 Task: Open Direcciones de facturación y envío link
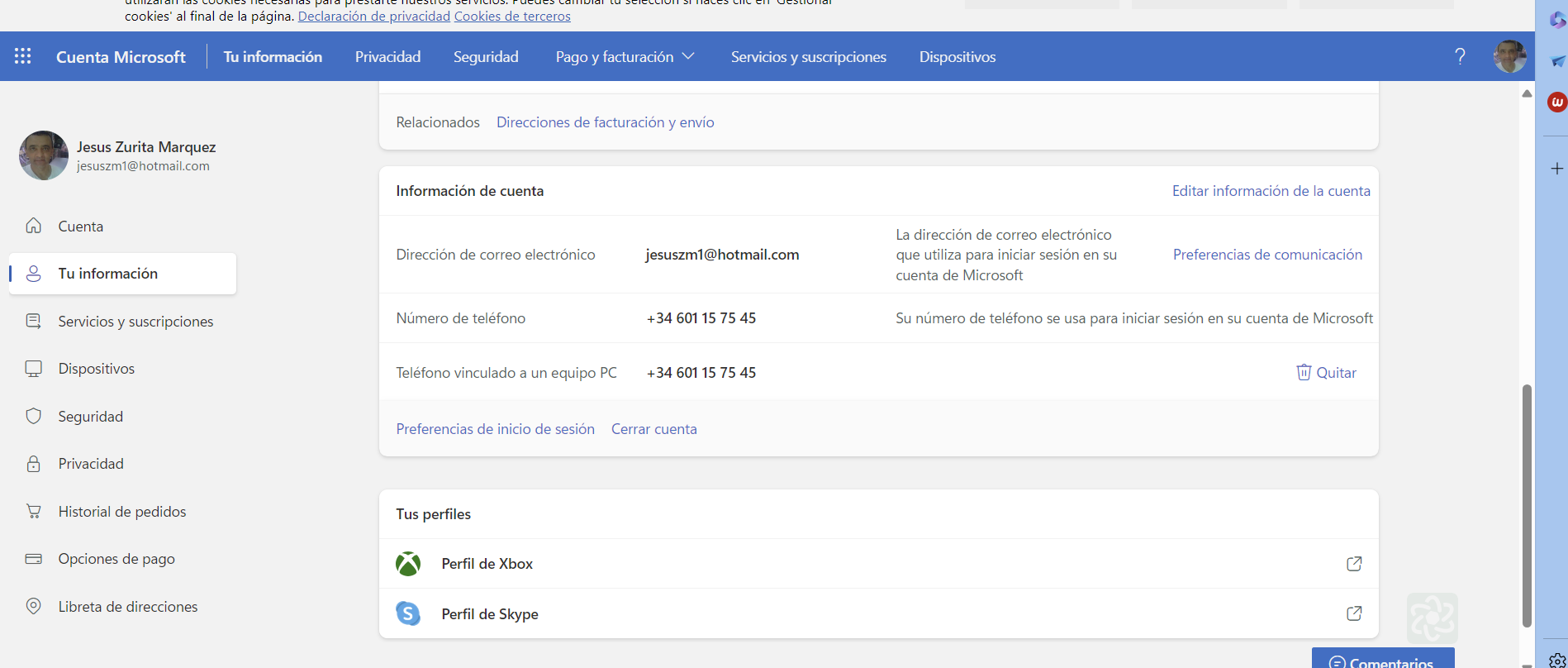coord(605,122)
